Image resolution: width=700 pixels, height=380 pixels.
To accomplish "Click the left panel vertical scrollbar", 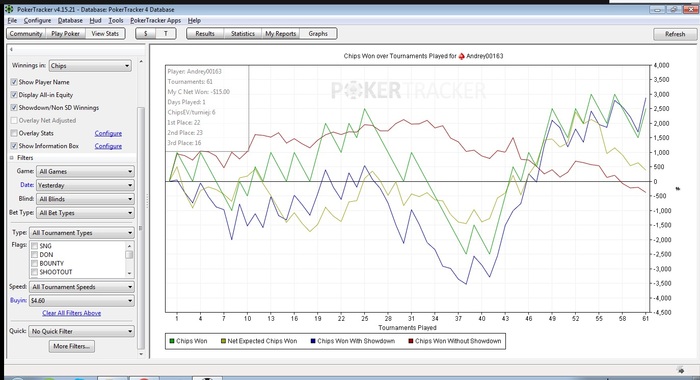I will [x=141, y=228].
